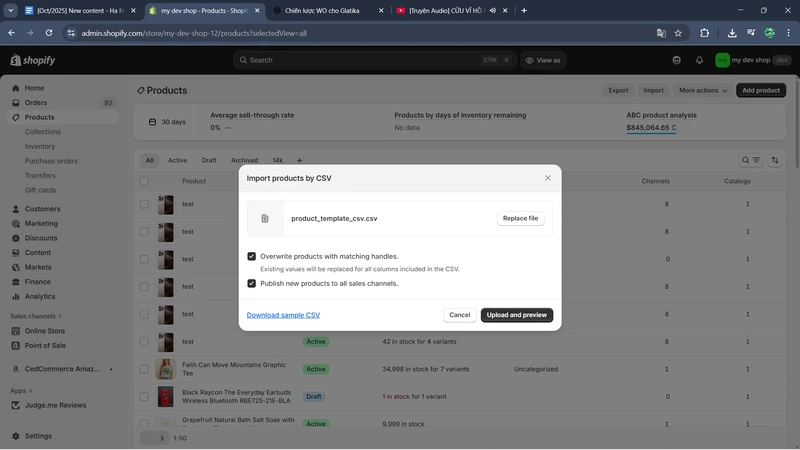The height and width of the screenshot is (450, 800).
Task: Switch to the Active products tab
Action: coord(178,160)
